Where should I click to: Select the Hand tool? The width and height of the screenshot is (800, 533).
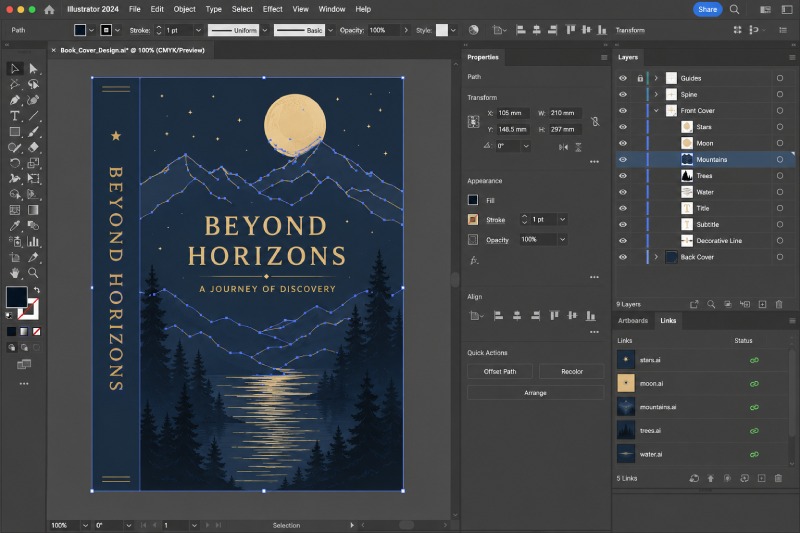point(14,273)
